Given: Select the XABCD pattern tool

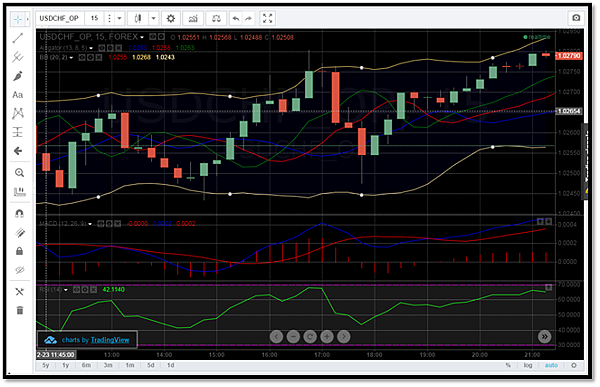Looking at the screenshot, I should (x=18, y=113).
